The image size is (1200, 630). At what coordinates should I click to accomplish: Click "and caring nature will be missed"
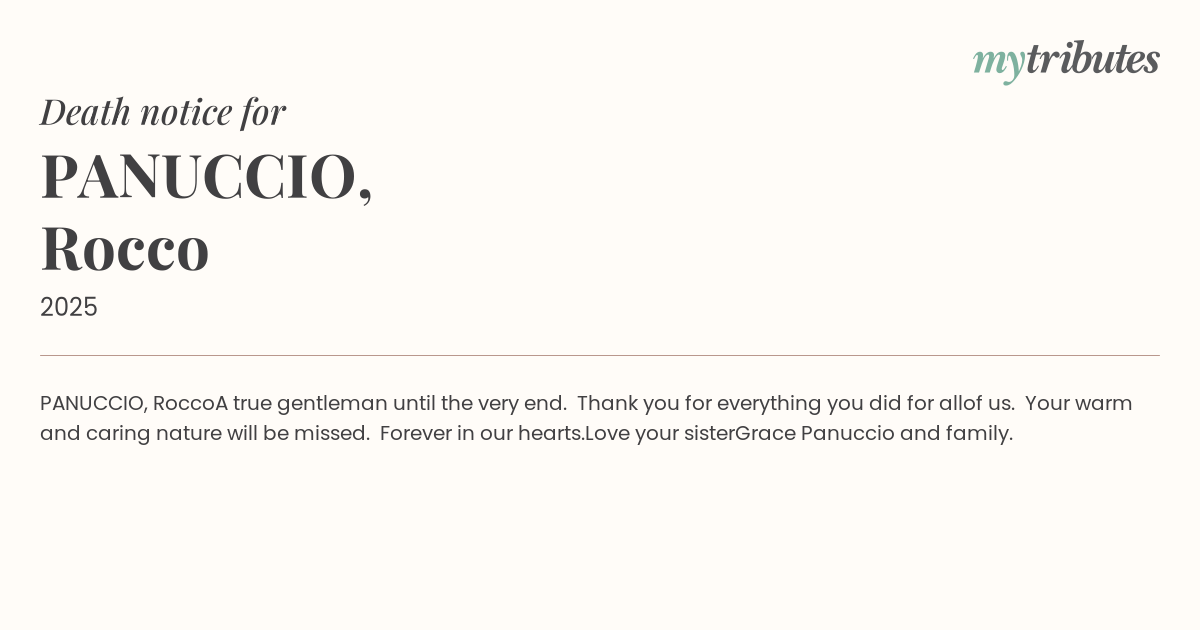click(x=204, y=434)
